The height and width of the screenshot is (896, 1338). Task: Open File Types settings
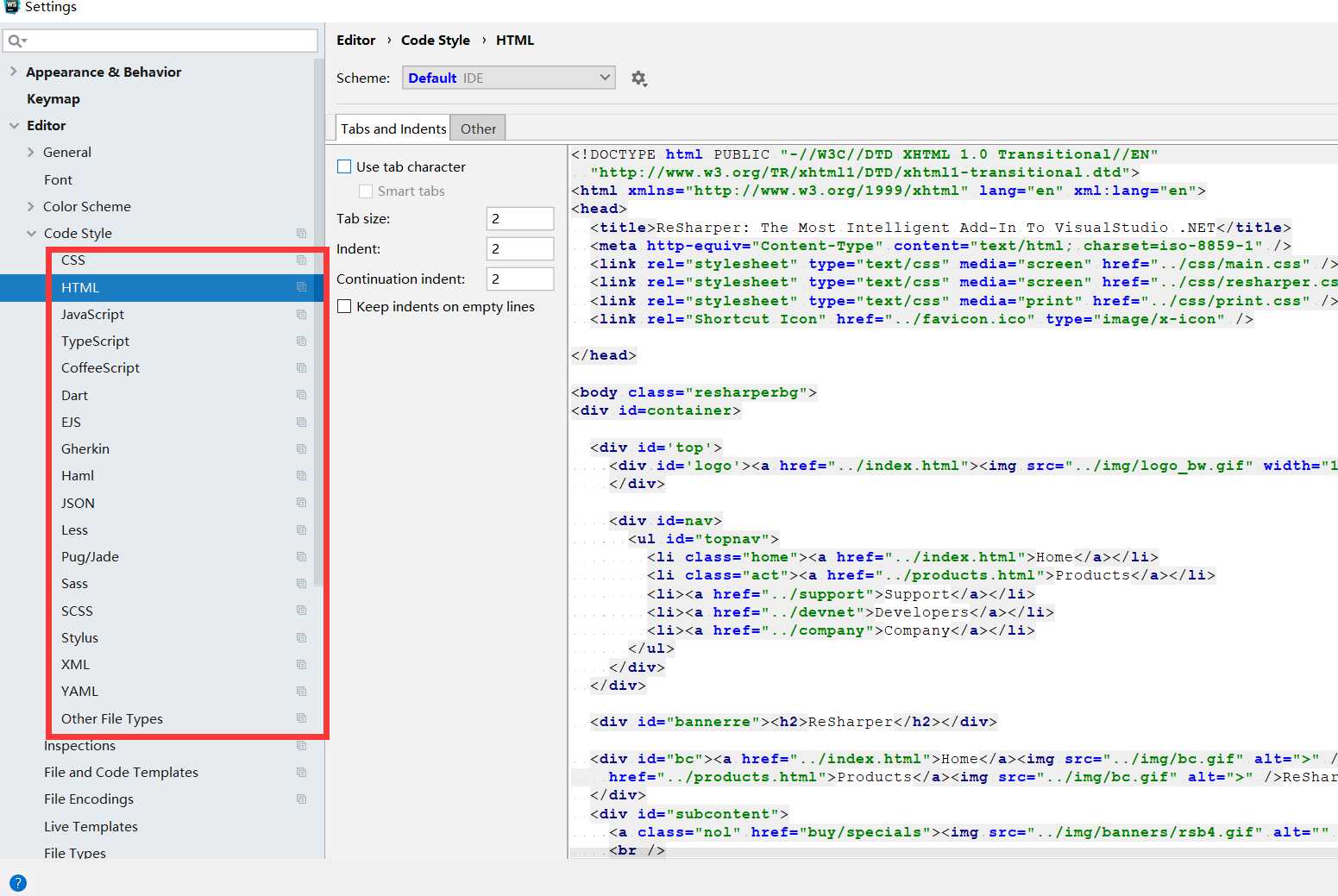coord(75,852)
